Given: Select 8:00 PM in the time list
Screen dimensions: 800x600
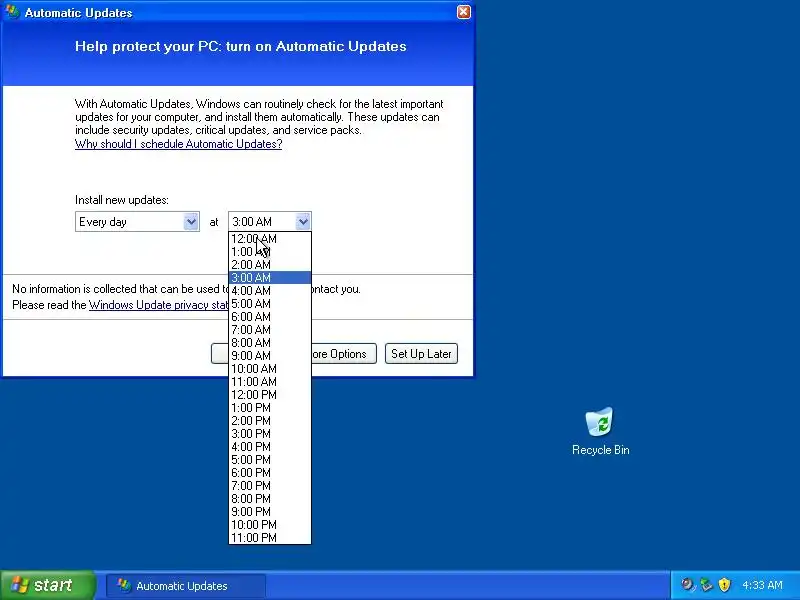Looking at the screenshot, I should tap(269, 499).
